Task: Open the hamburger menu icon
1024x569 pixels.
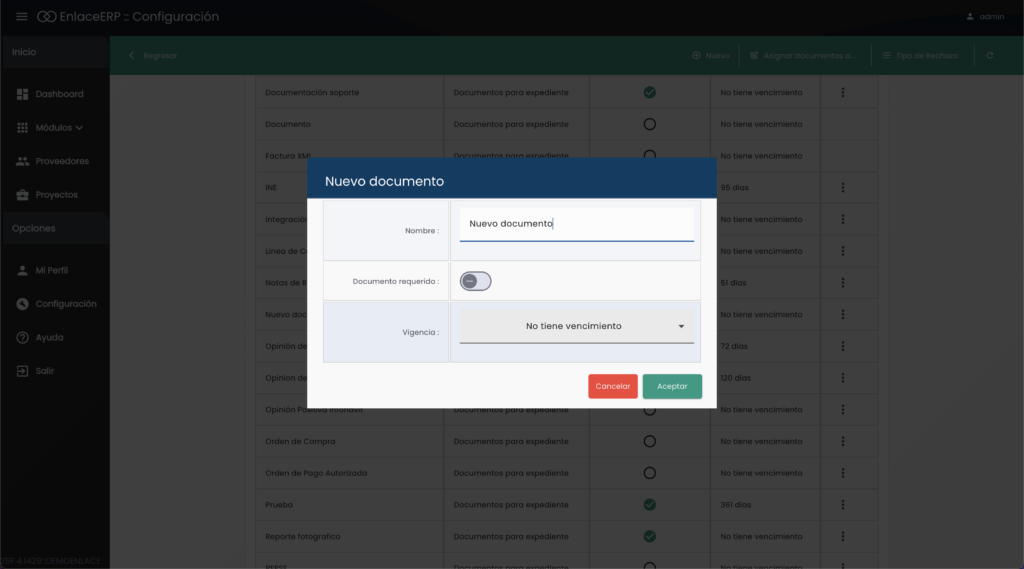Action: [21, 17]
